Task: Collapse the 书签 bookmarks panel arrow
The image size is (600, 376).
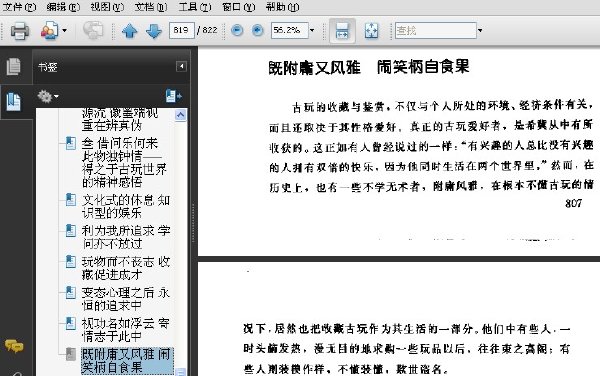Action: pos(181,66)
